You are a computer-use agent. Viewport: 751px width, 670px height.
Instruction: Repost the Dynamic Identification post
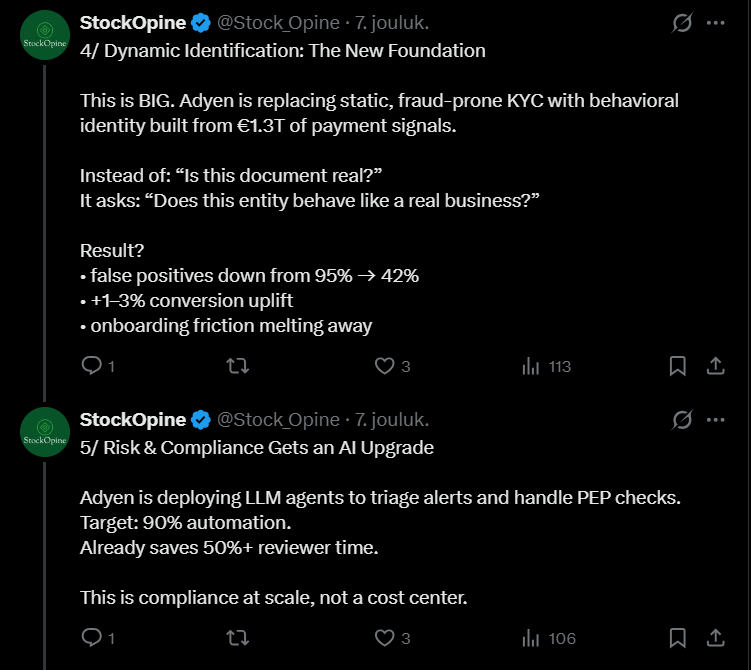pos(238,366)
